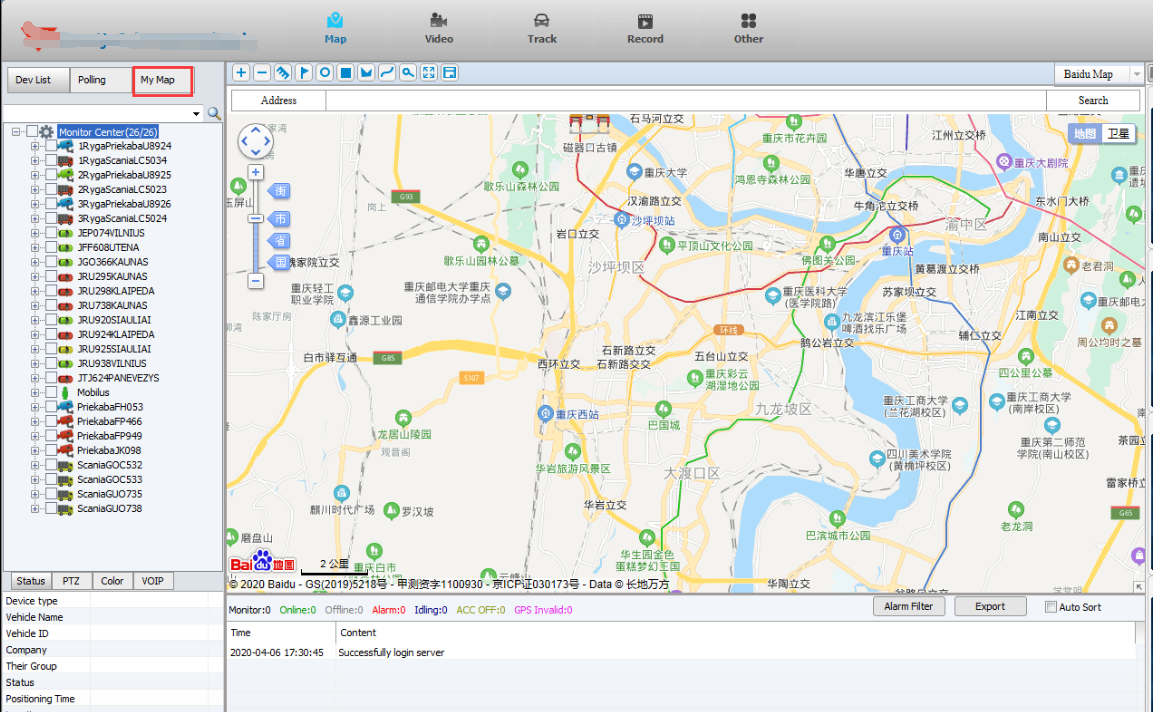This screenshot has width=1153, height=712.
Task: Enable the Auto Sort checkbox
Action: [x=1051, y=607]
